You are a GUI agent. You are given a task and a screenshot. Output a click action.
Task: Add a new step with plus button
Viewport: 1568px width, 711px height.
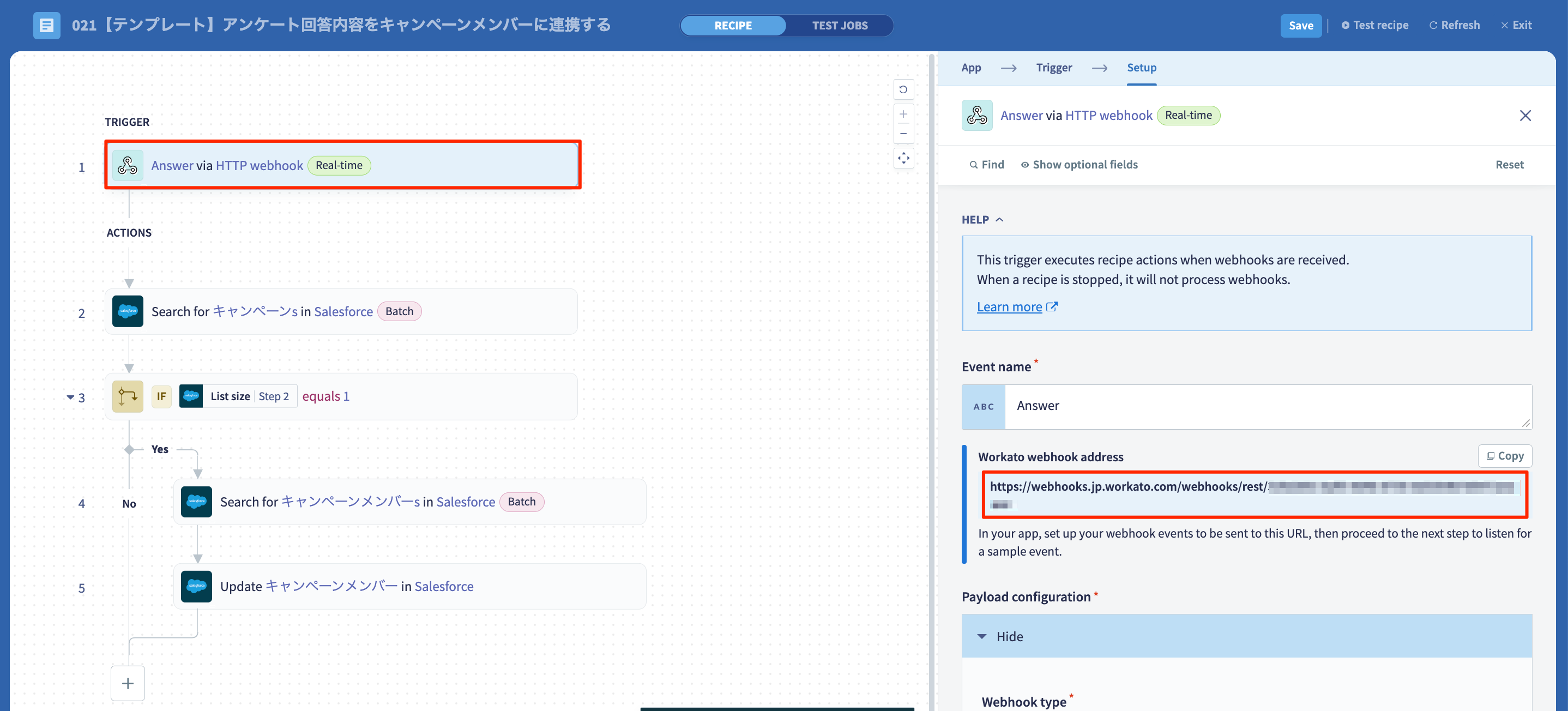coord(128,683)
